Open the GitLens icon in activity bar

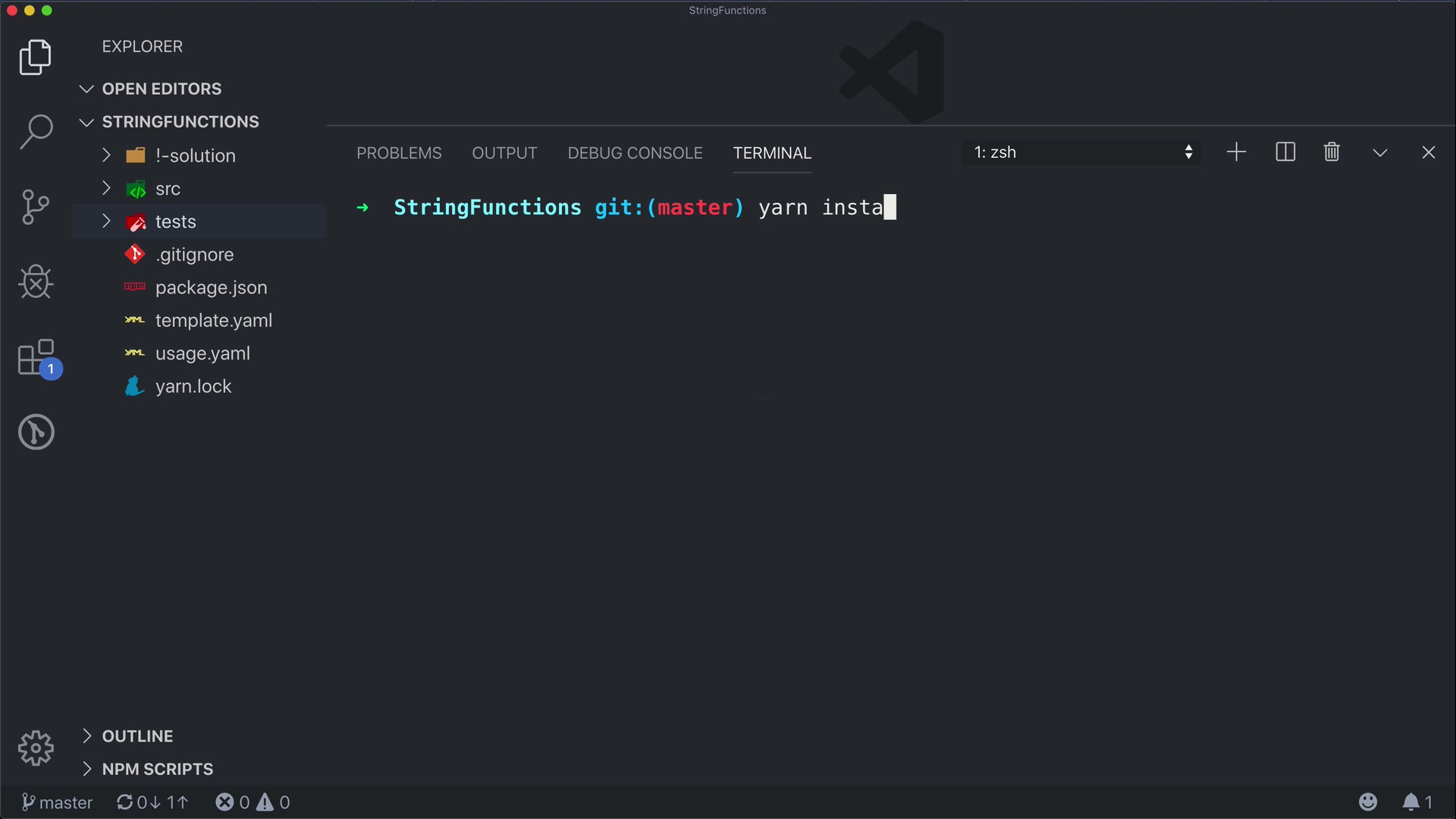tap(36, 432)
